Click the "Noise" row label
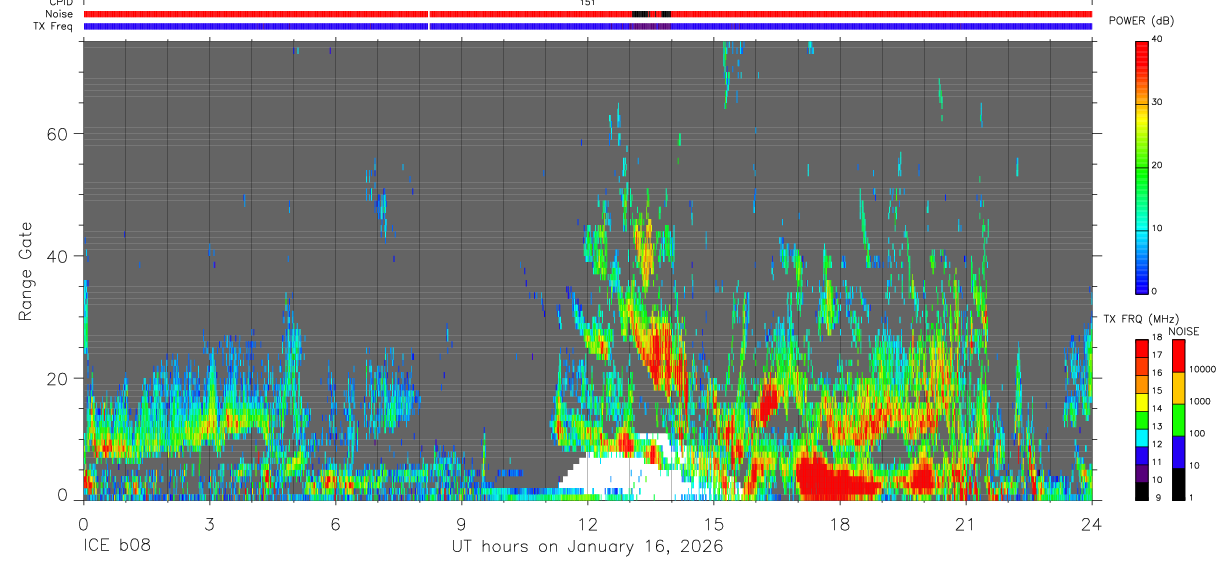The height and width of the screenshot is (567, 1228). (60, 14)
